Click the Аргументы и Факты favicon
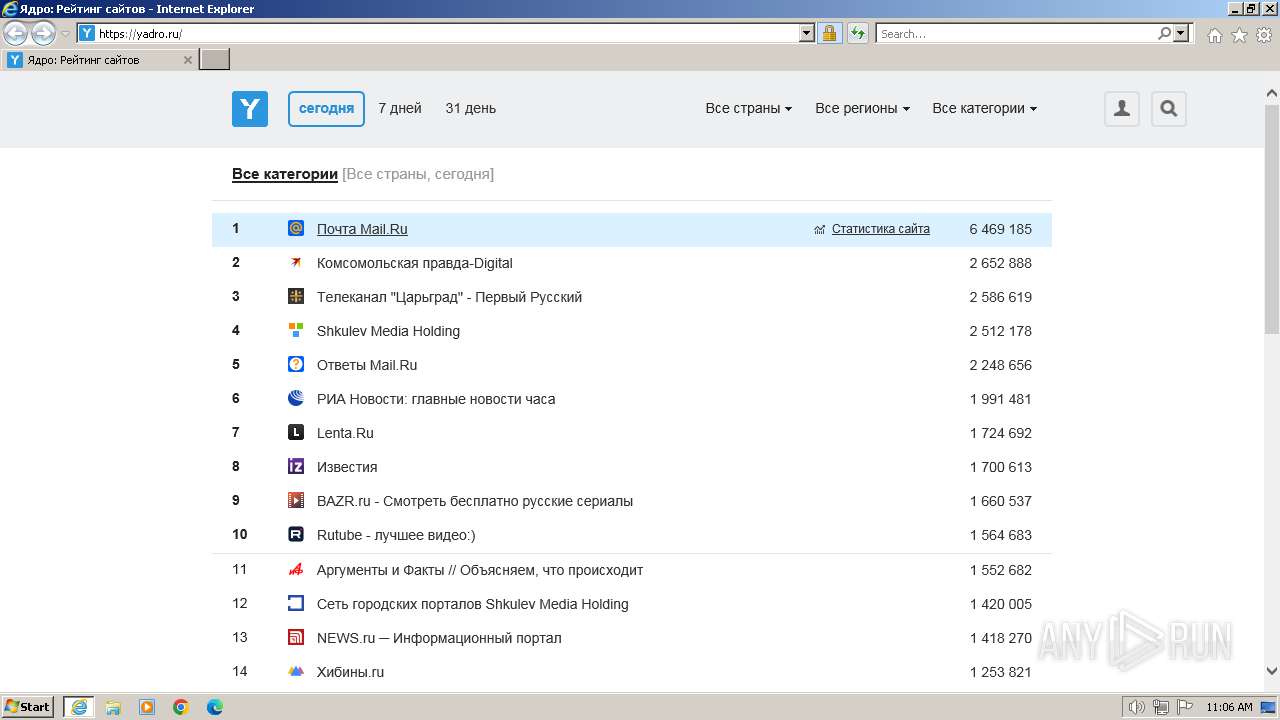The image size is (1280, 720). 296,569
